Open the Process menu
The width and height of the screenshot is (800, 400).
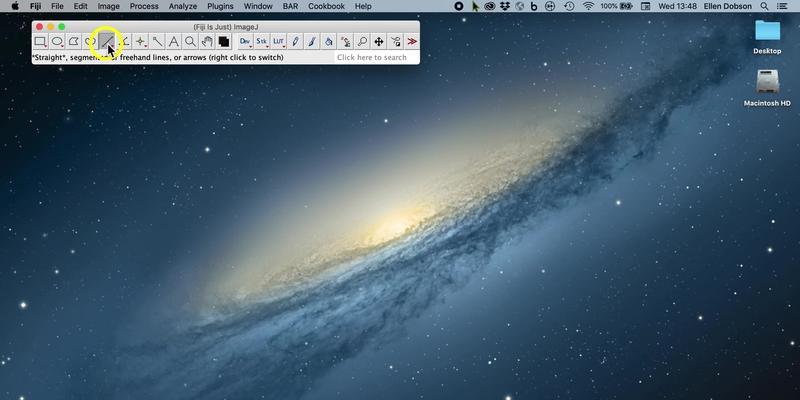pos(144,6)
